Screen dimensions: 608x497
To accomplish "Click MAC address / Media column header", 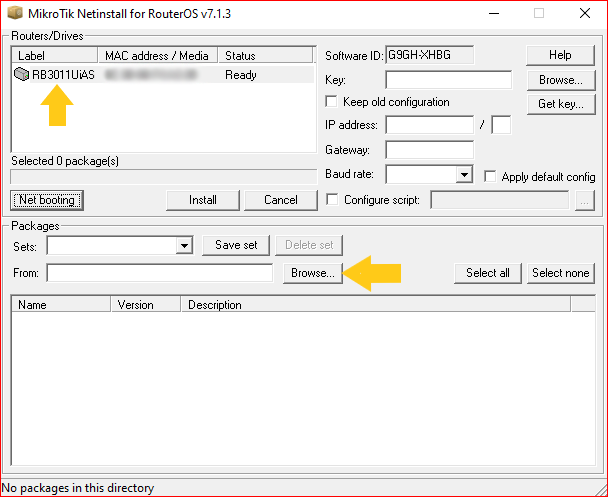I will [158, 55].
